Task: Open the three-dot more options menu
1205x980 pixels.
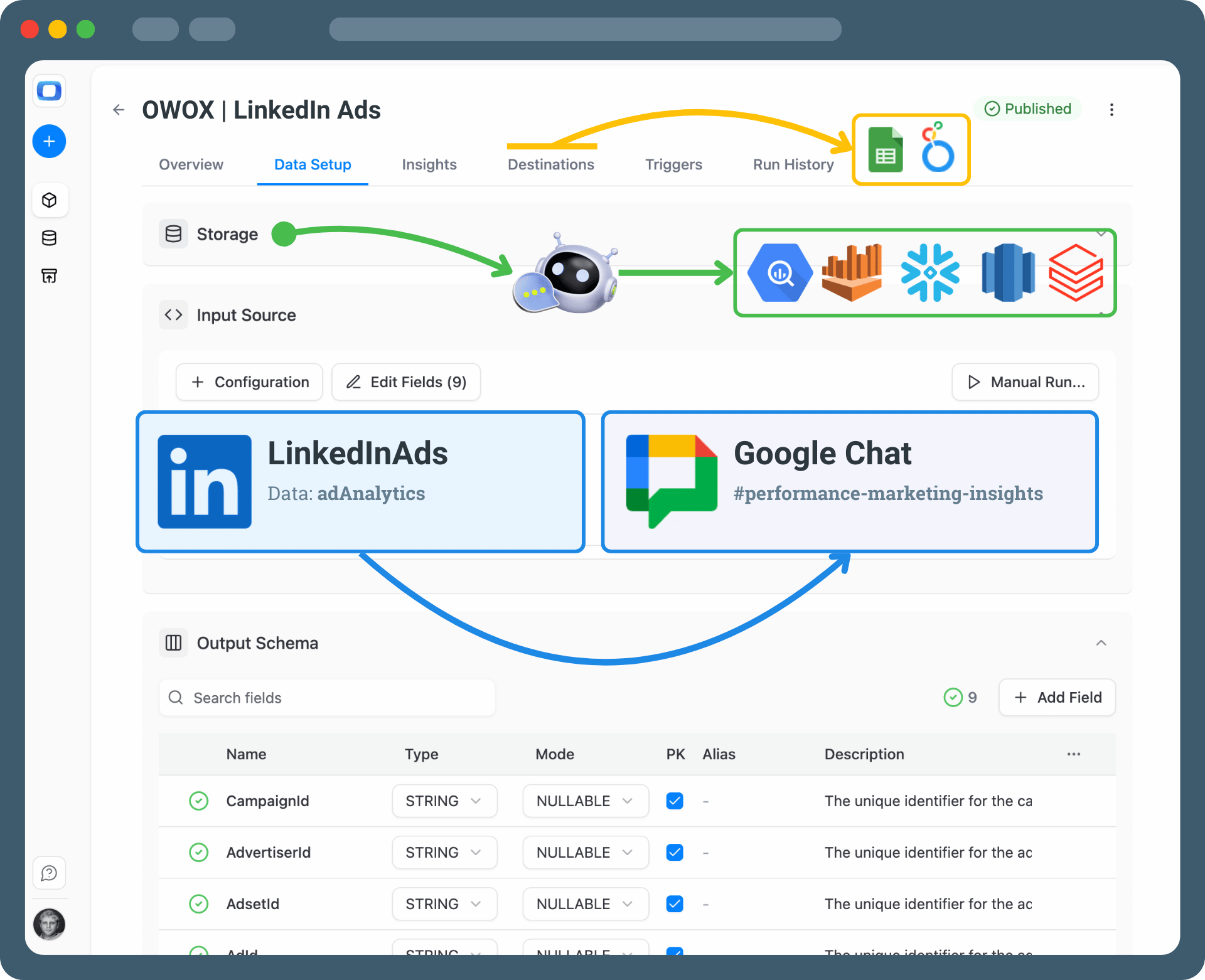Action: tap(1111, 110)
